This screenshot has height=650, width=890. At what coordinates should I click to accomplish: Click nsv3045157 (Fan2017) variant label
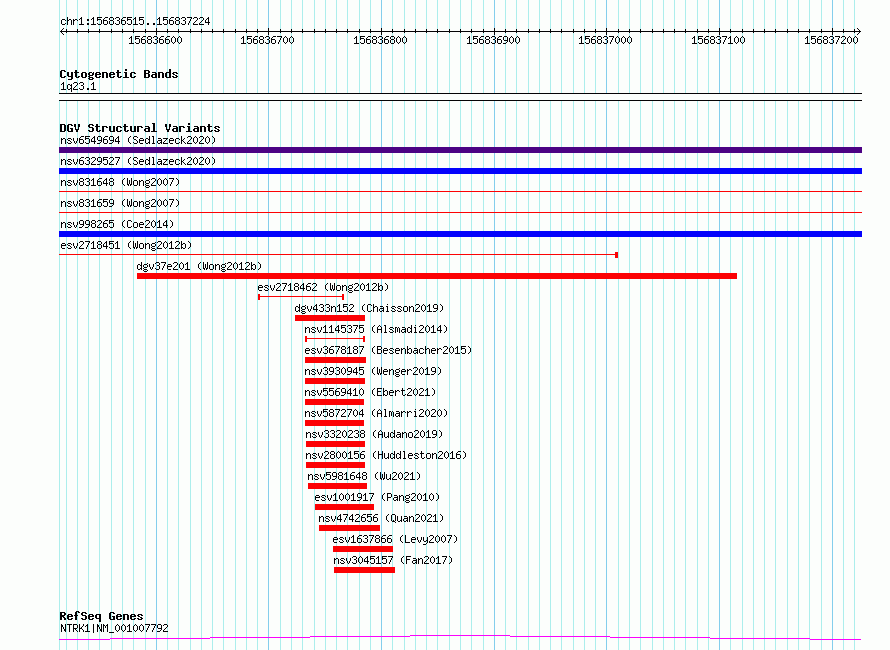[393, 560]
